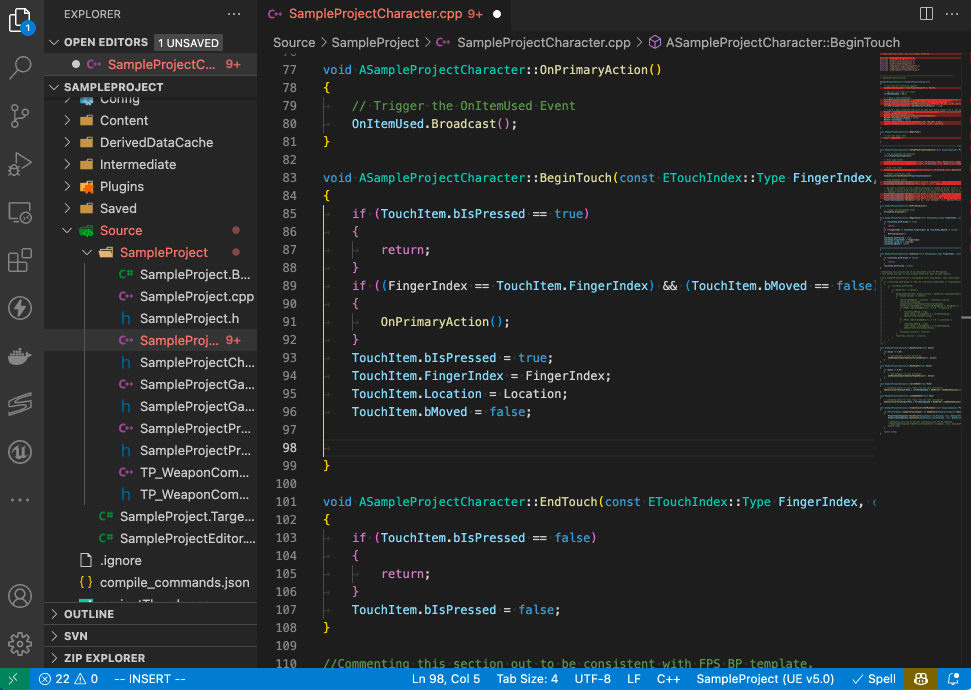The image size is (971, 690).
Task: Change C++ language mode
Action: [668, 679]
